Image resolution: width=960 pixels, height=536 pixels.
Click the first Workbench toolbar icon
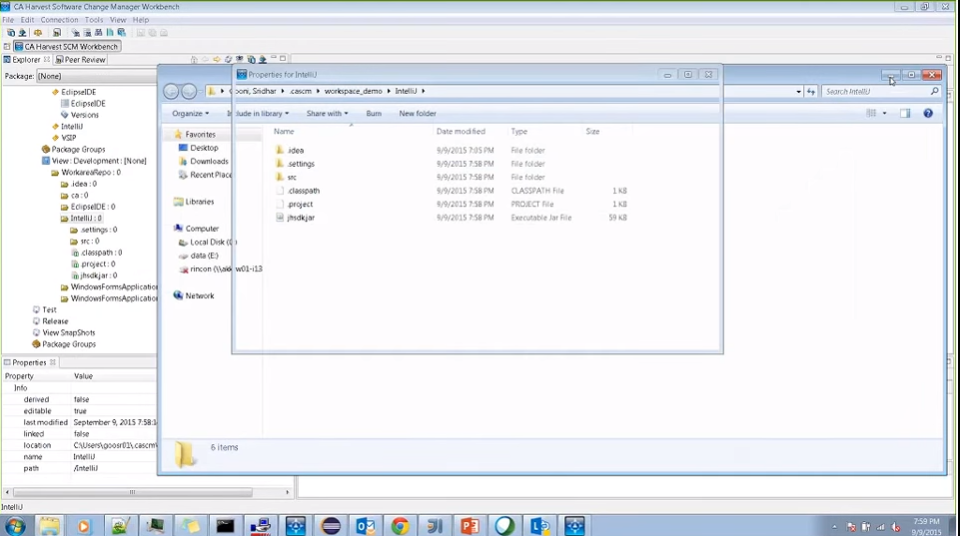coord(10,32)
